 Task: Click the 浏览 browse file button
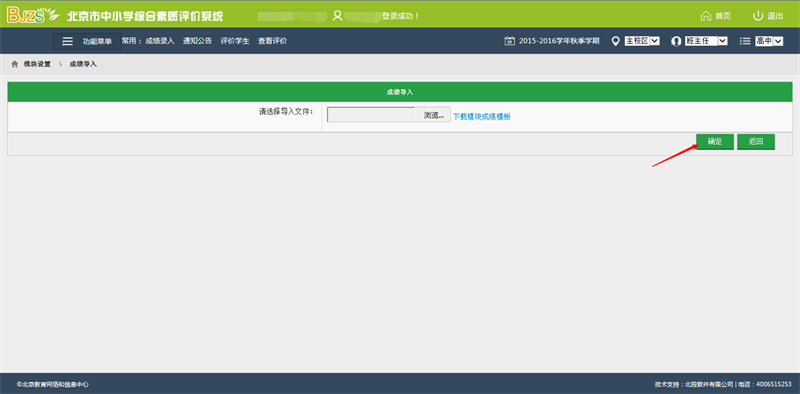tap(434, 115)
